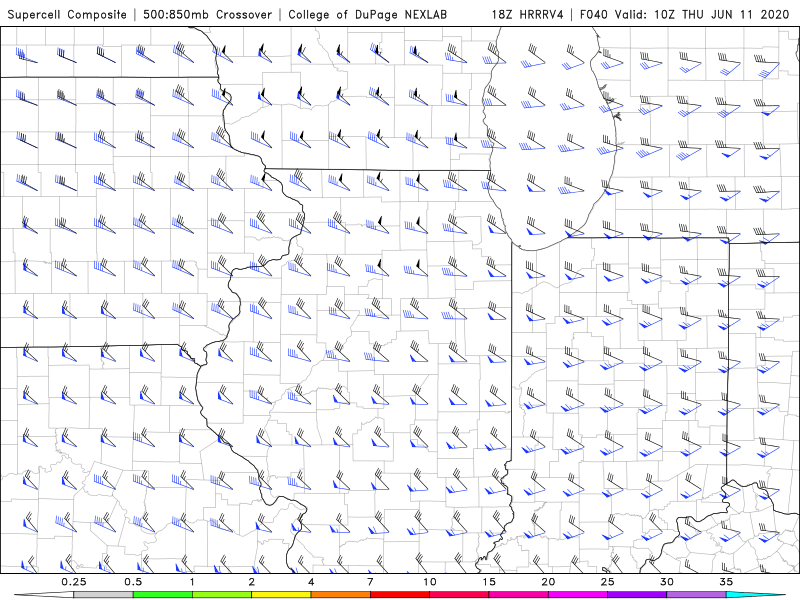Click the "15" scale label
The image size is (800, 600).
click(489, 582)
